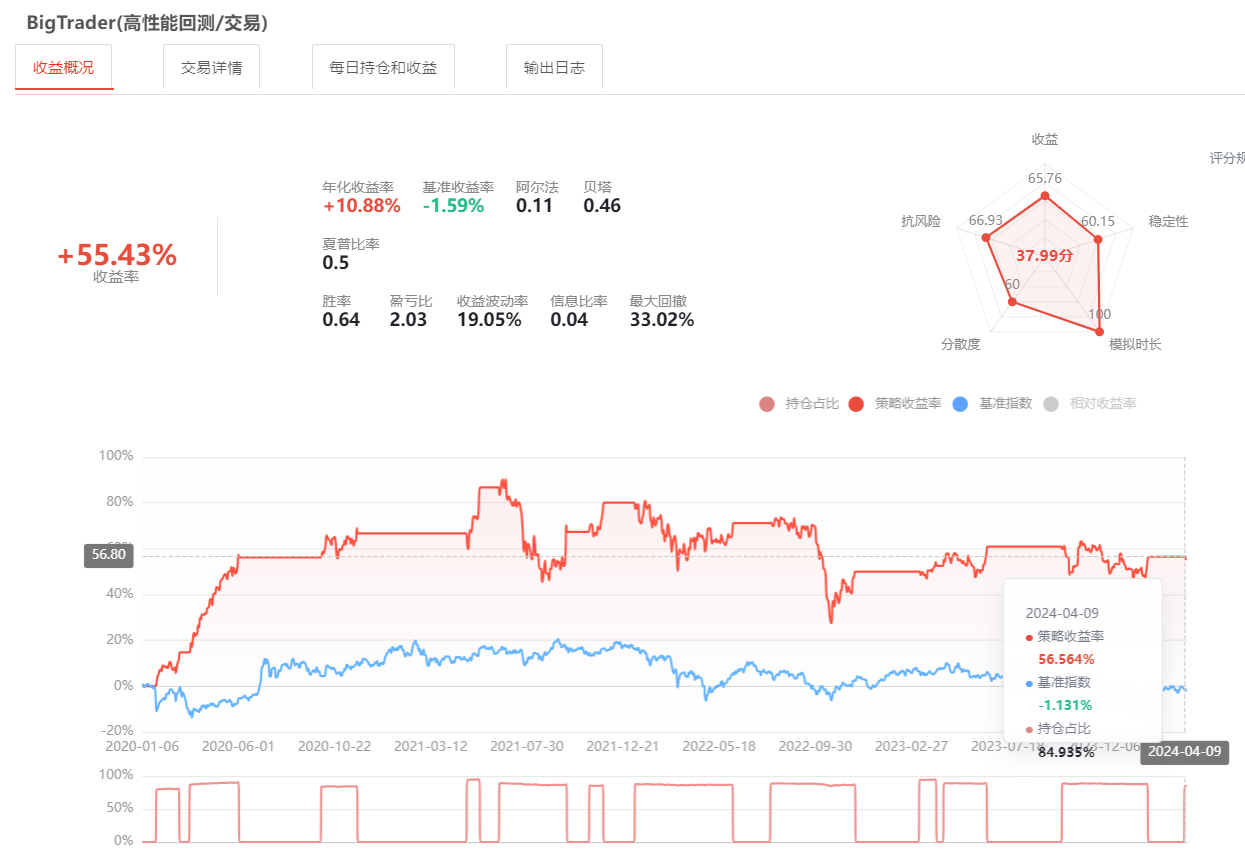Viewport: 1245px width, 850px height.
Task: Click the 最大回撤 33.02% value
Action: [661, 320]
